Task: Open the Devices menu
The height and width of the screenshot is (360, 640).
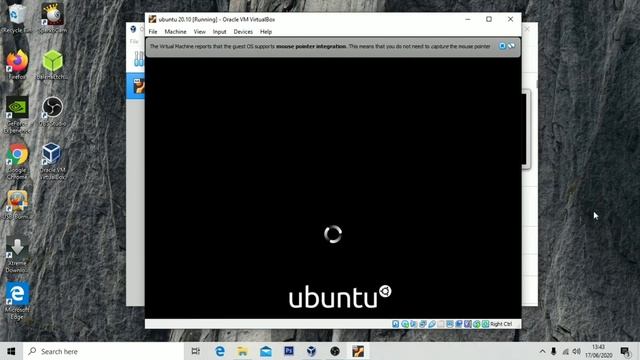Action: [243, 32]
